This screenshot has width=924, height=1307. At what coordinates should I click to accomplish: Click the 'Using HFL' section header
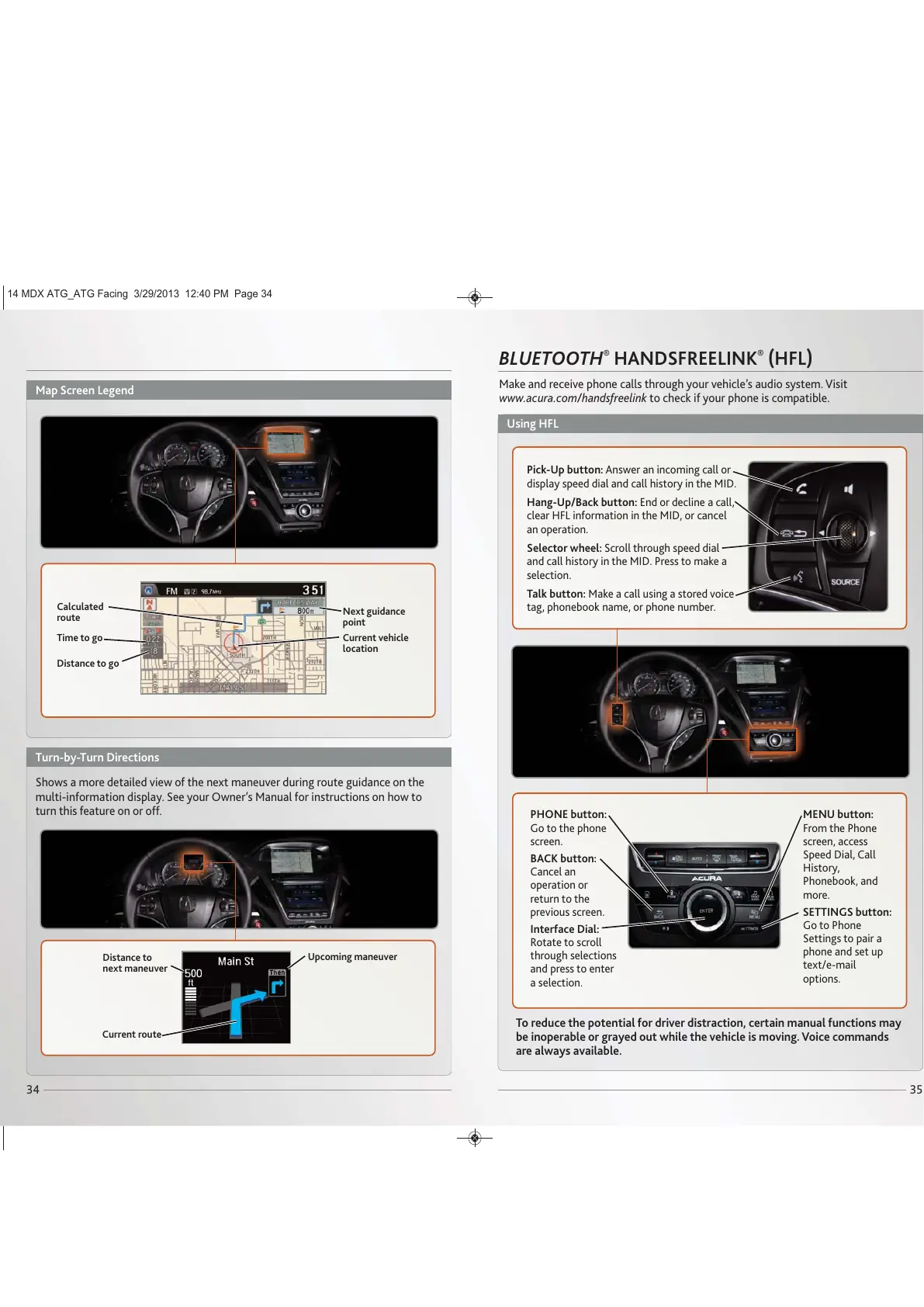click(710, 424)
